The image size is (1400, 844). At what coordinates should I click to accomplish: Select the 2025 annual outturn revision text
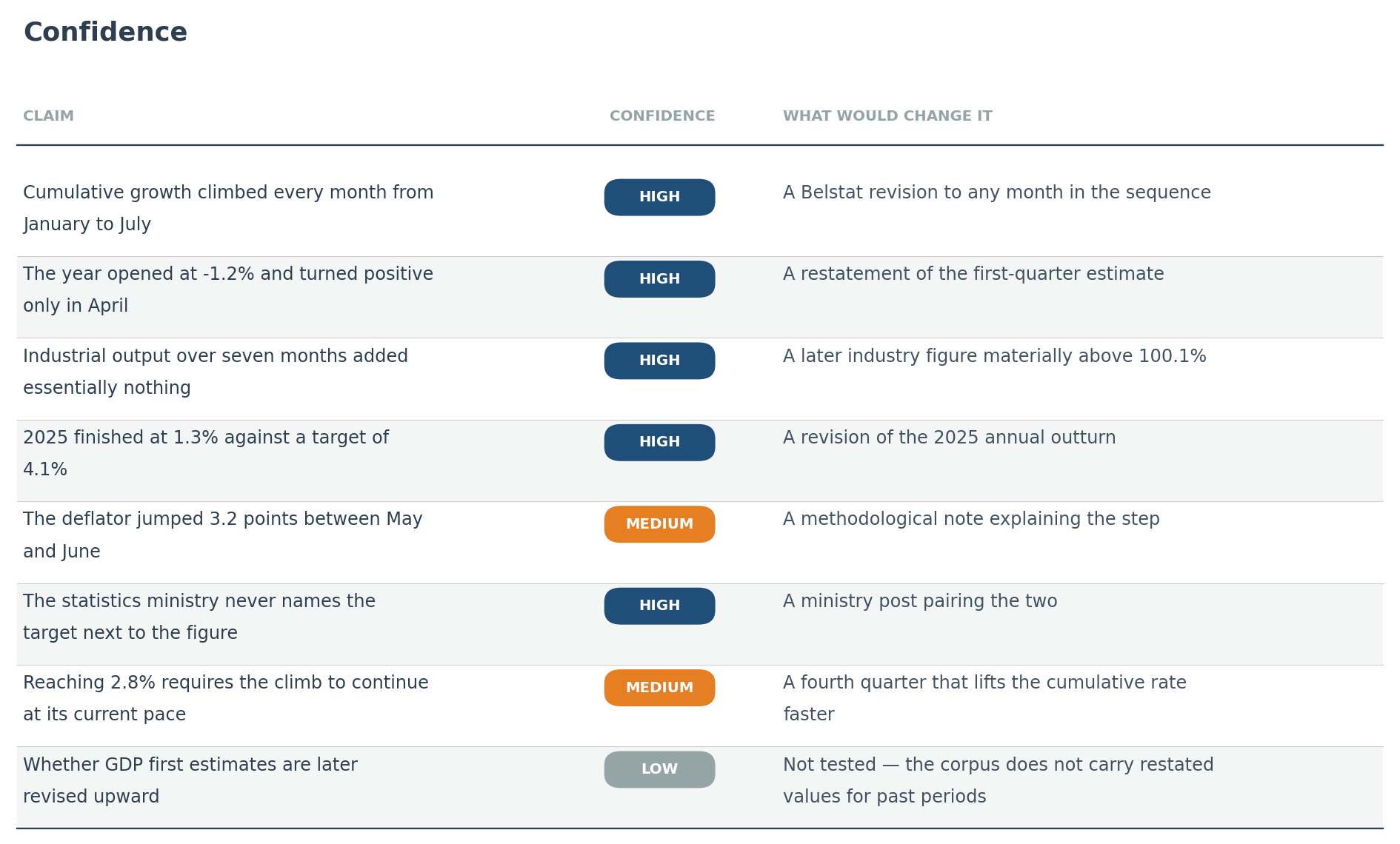point(949,438)
